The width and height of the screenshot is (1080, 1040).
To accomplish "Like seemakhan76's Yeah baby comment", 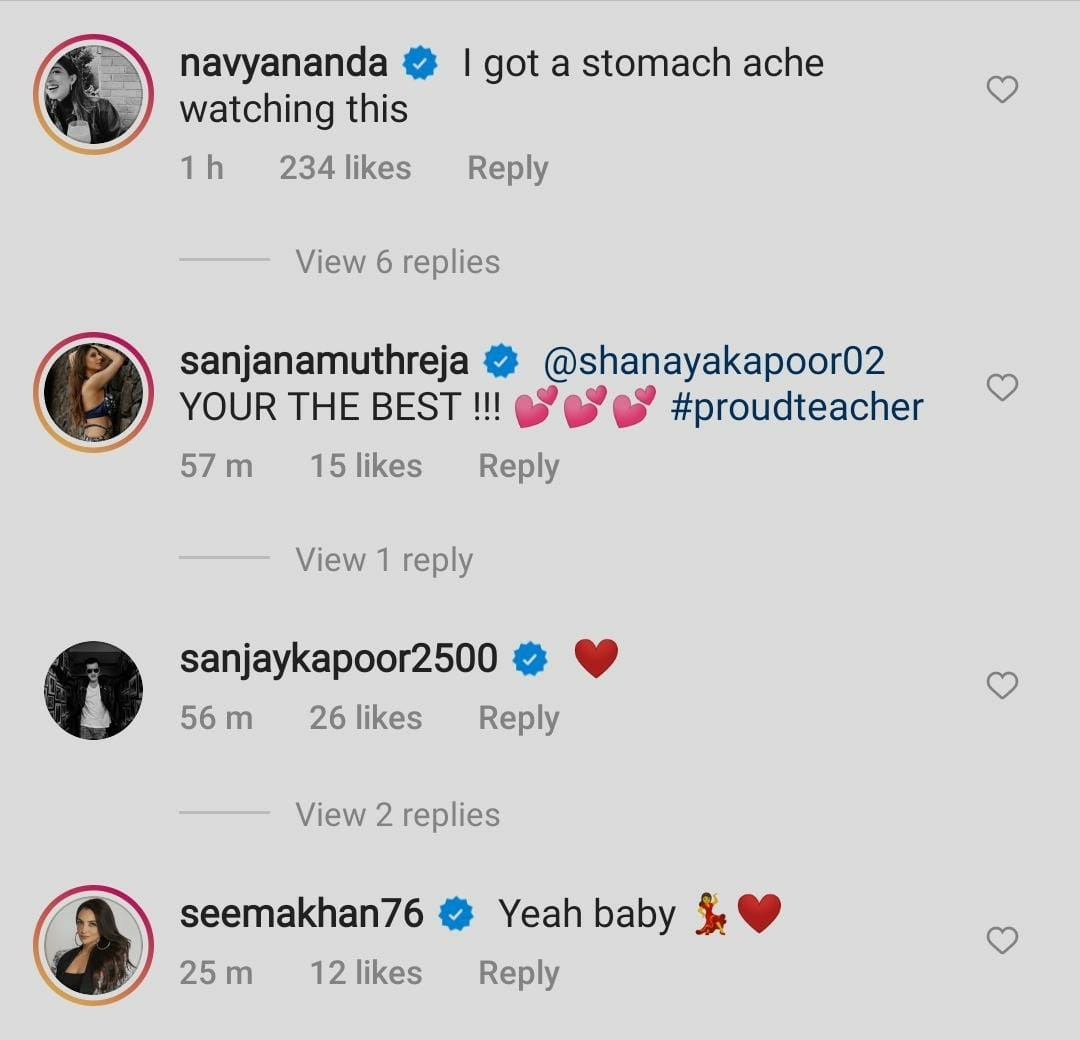I will [x=1002, y=940].
